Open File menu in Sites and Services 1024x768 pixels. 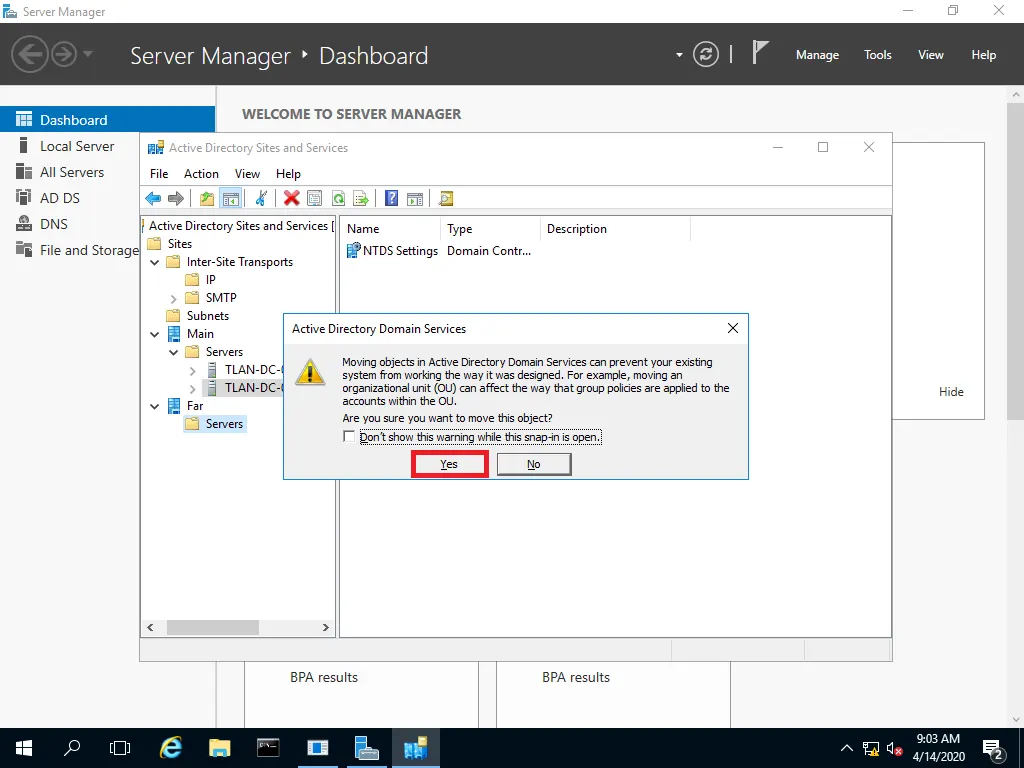pyautogui.click(x=159, y=174)
